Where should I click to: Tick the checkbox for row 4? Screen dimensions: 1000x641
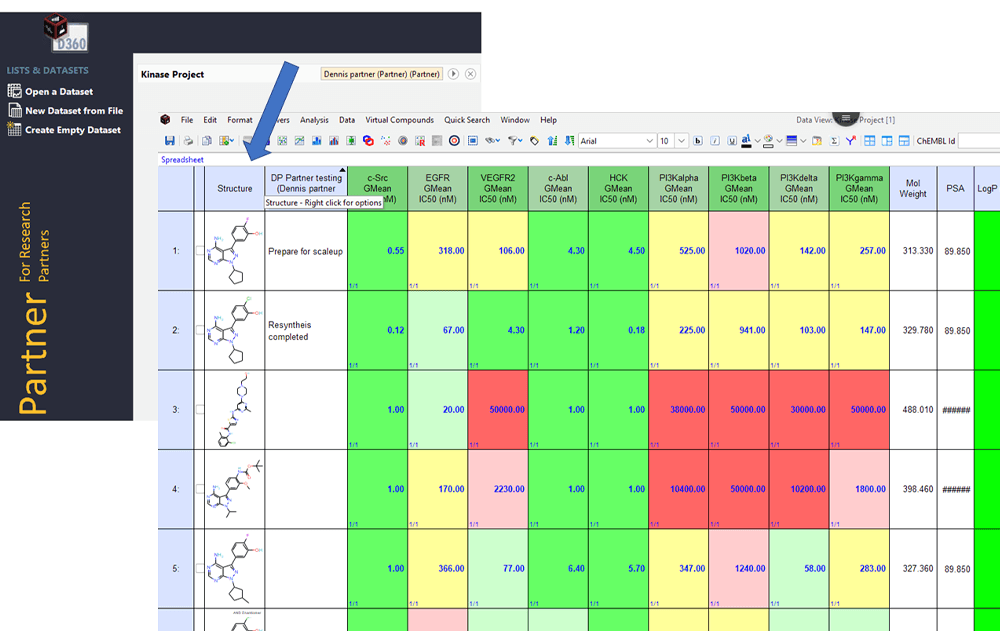pyautogui.click(x=200, y=489)
